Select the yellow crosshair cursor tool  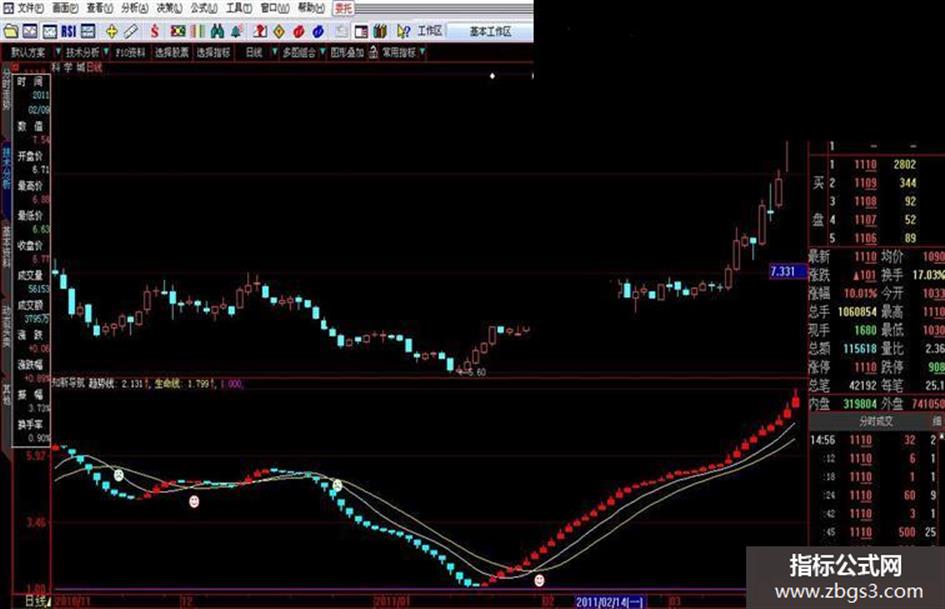[x=111, y=31]
